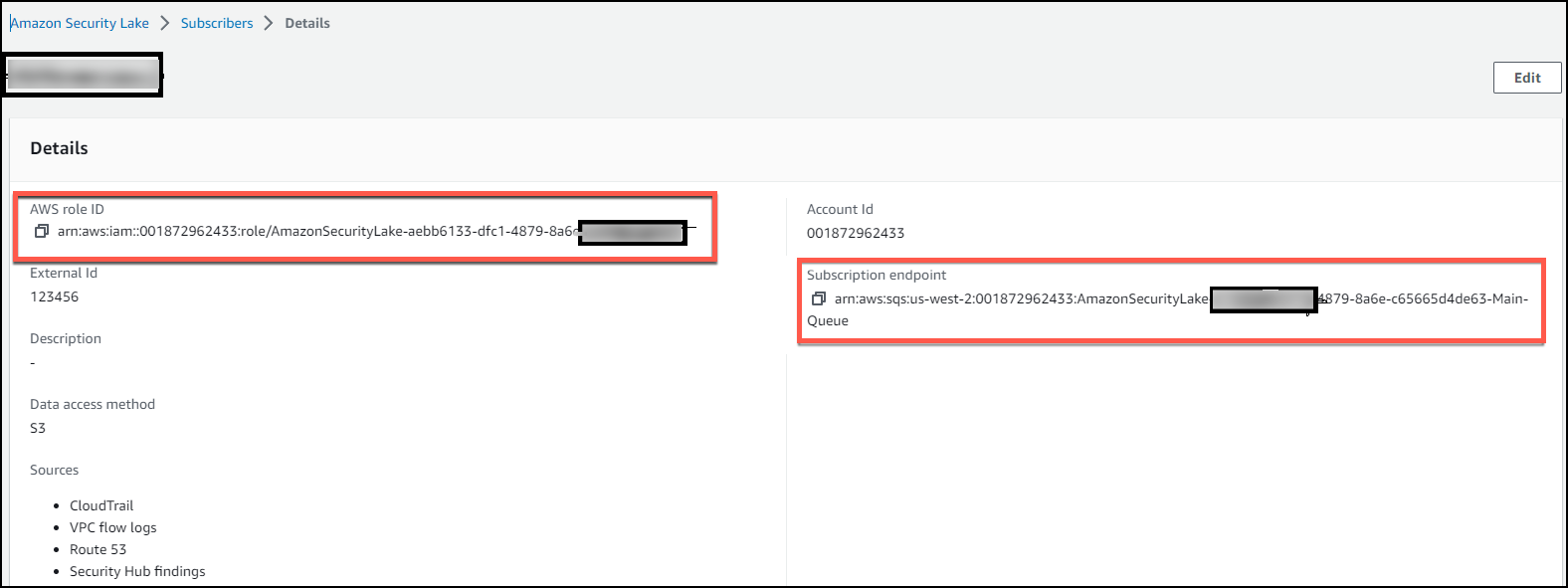This screenshot has height=588, width=1568.
Task: Go to Amazon Security Lake breadcrumb
Action: click(80, 23)
